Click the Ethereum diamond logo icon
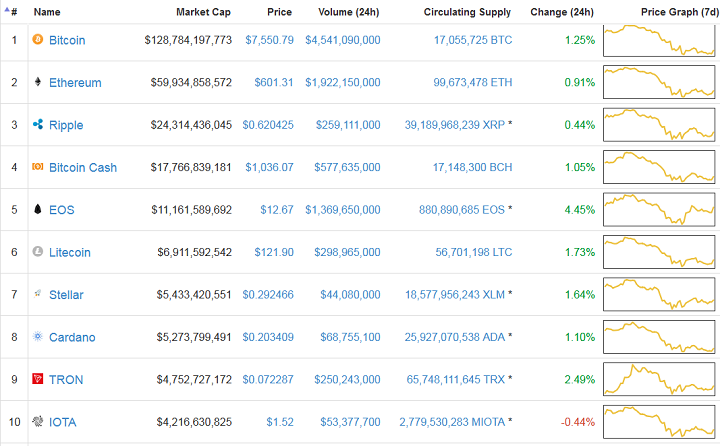This screenshot has width=720, height=446. click(x=38, y=82)
